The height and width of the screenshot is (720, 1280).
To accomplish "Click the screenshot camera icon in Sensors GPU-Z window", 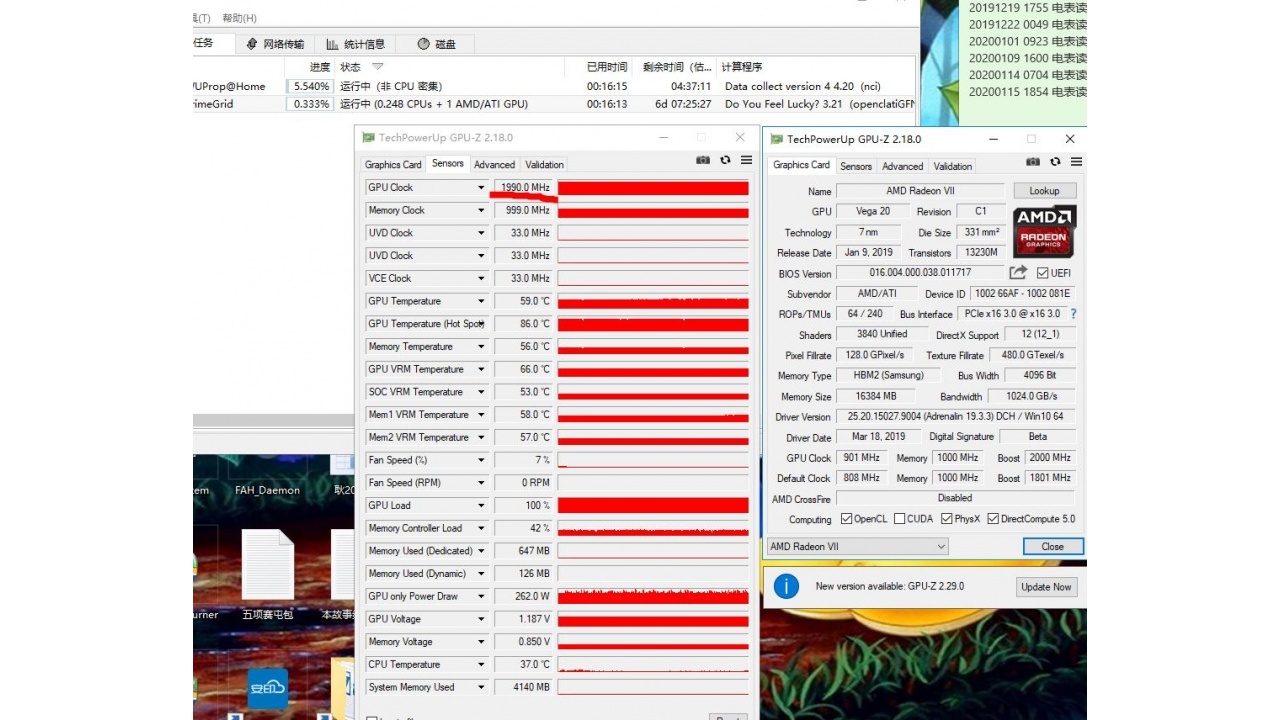I will point(703,160).
